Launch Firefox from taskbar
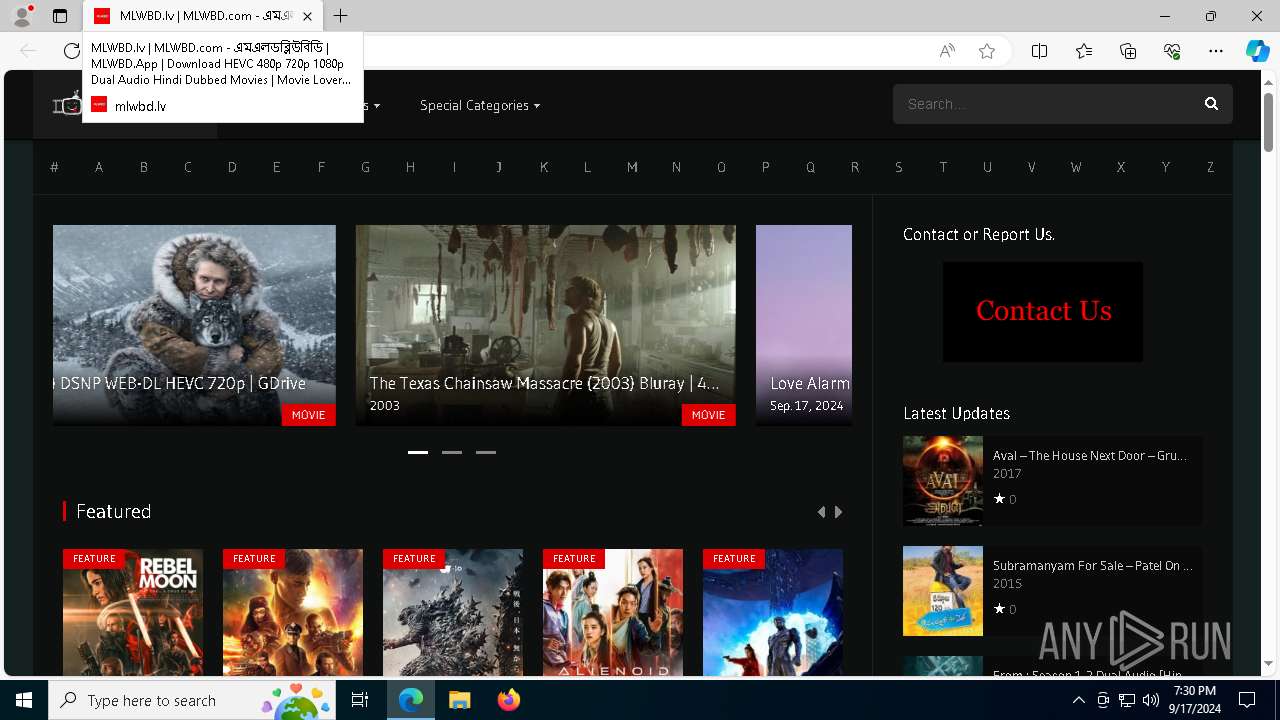Screen dimensions: 1280x720 pyautogui.click(x=508, y=700)
